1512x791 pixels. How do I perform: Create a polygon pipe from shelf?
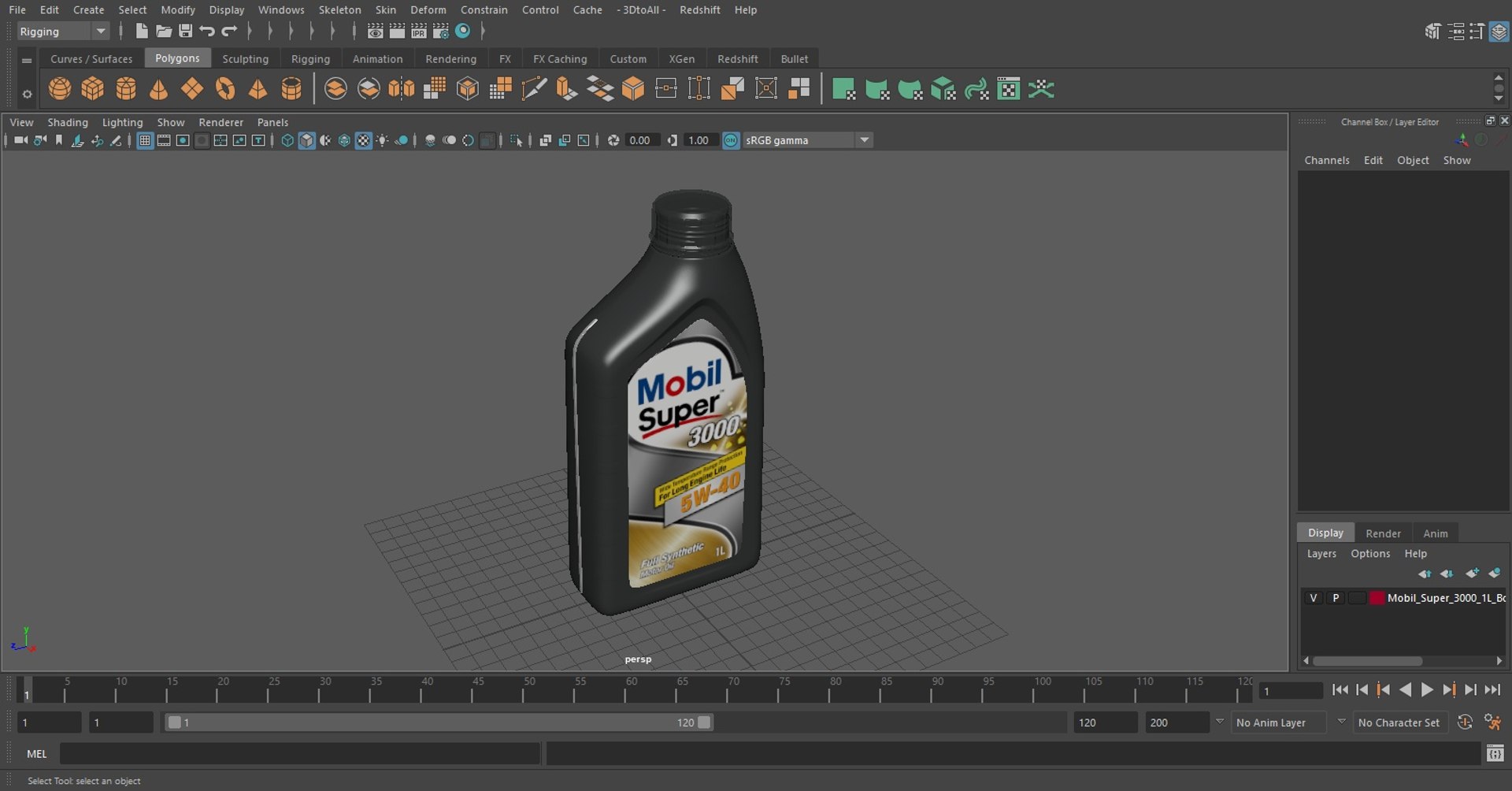(x=291, y=89)
